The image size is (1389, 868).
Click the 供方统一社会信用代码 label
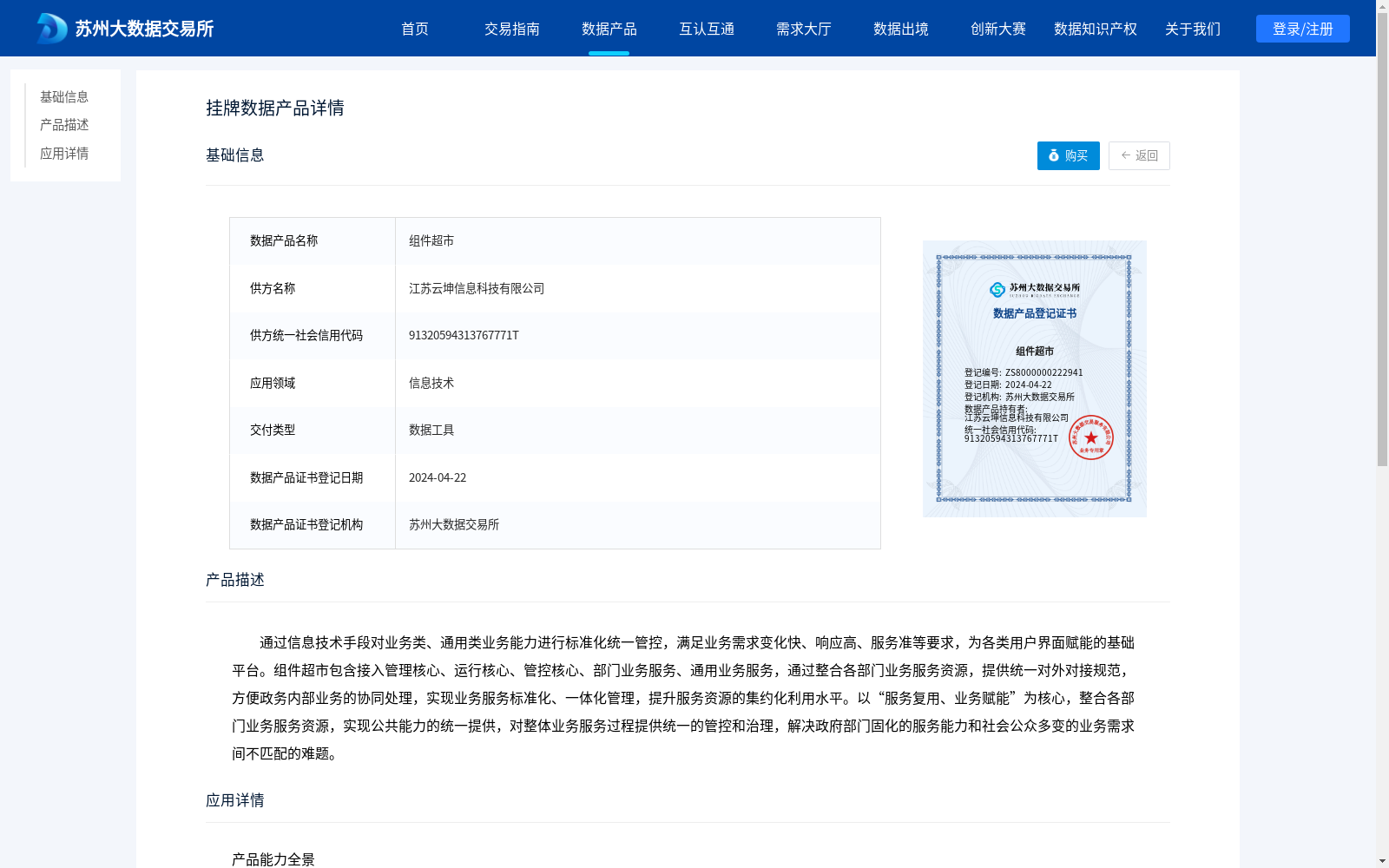click(x=306, y=335)
